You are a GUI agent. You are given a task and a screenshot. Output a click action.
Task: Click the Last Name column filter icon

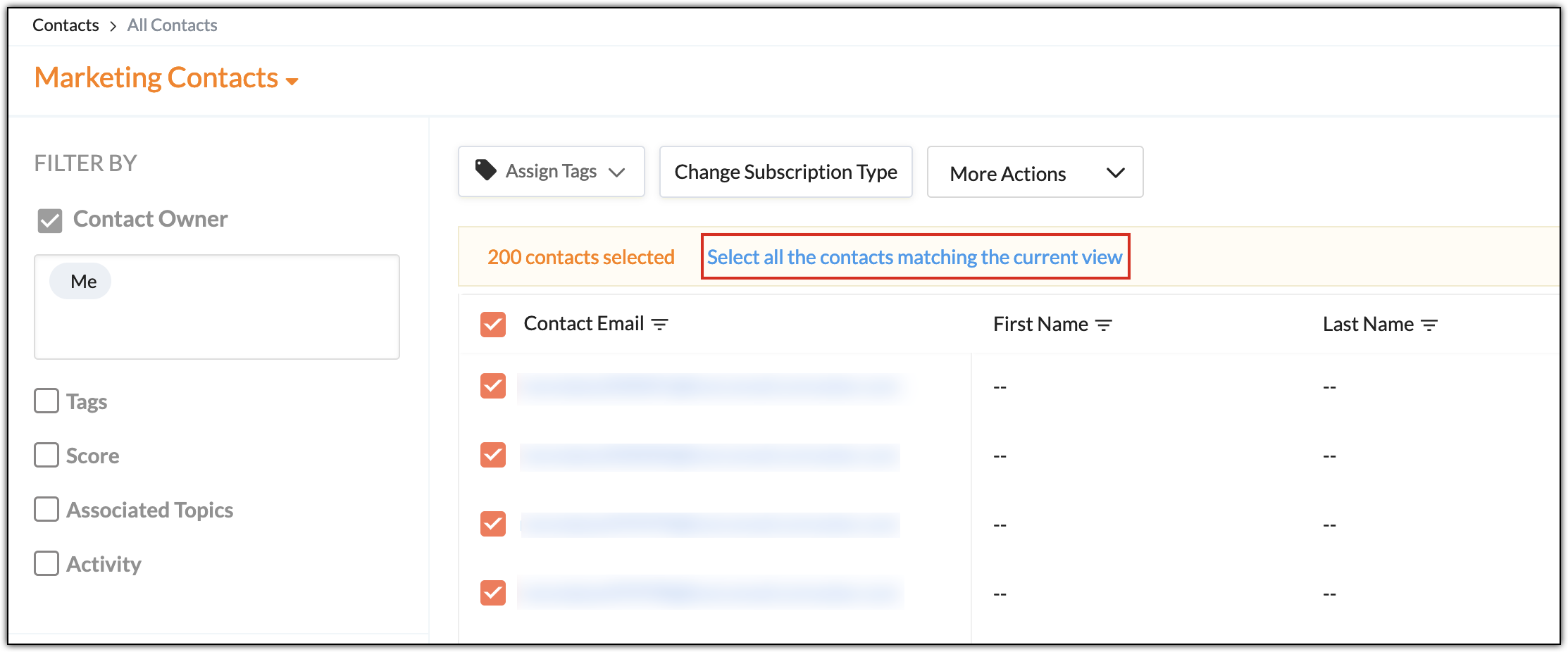point(1429,325)
